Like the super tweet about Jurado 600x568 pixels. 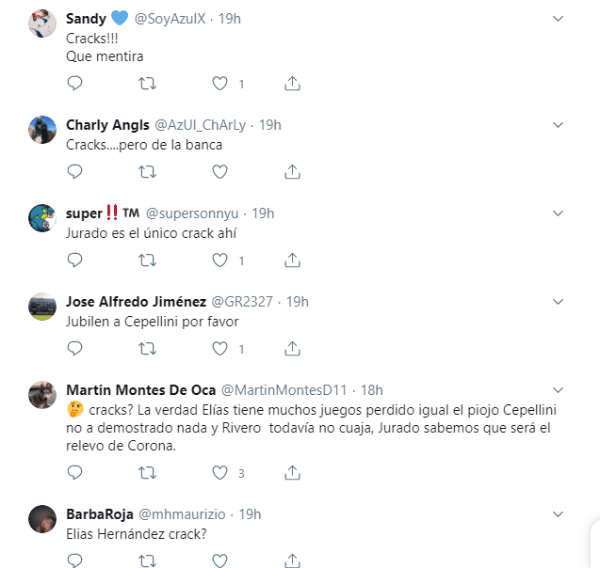pyautogui.click(x=220, y=260)
